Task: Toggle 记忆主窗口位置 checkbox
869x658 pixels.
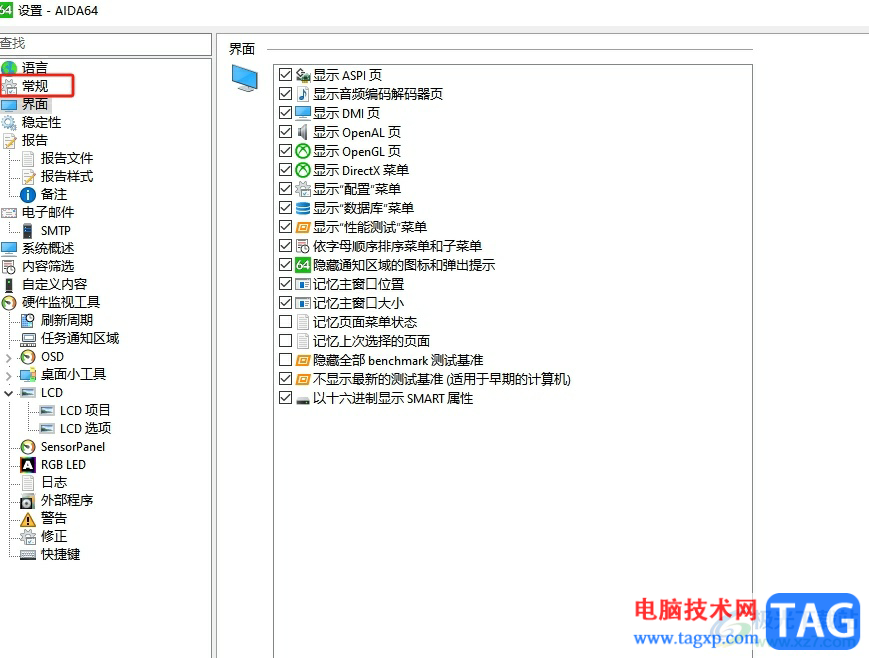Action: pyautogui.click(x=285, y=284)
